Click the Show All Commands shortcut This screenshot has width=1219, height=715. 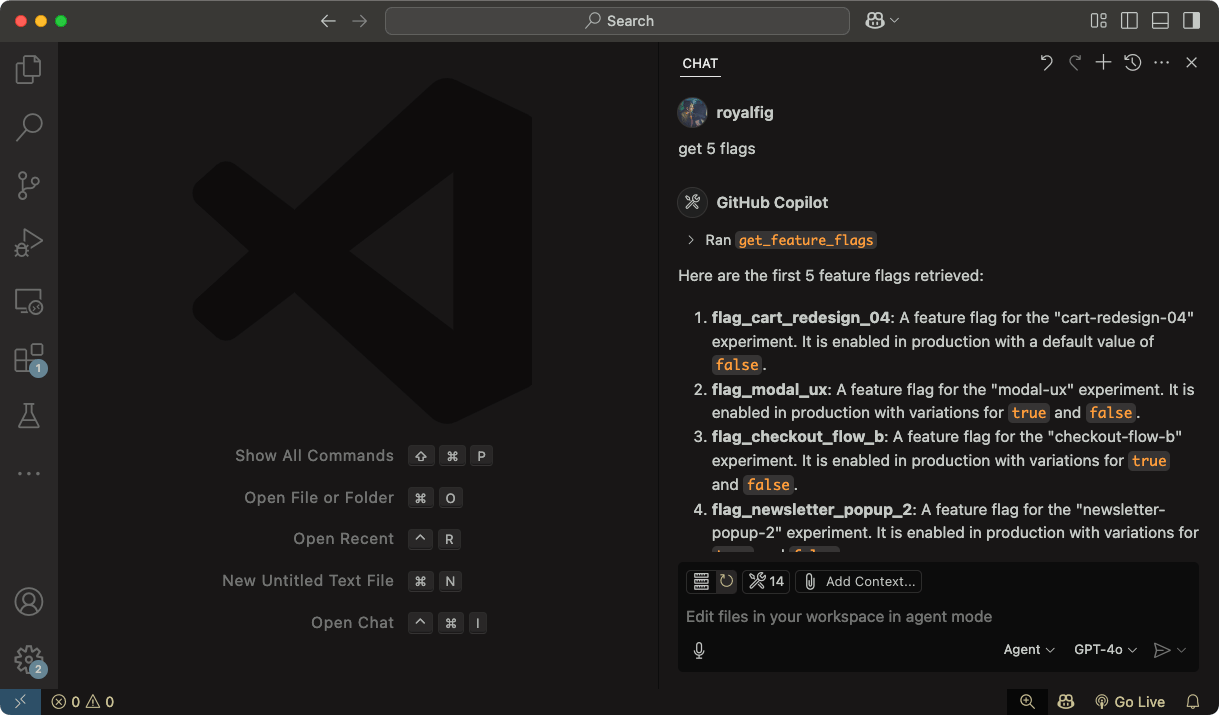(364, 456)
